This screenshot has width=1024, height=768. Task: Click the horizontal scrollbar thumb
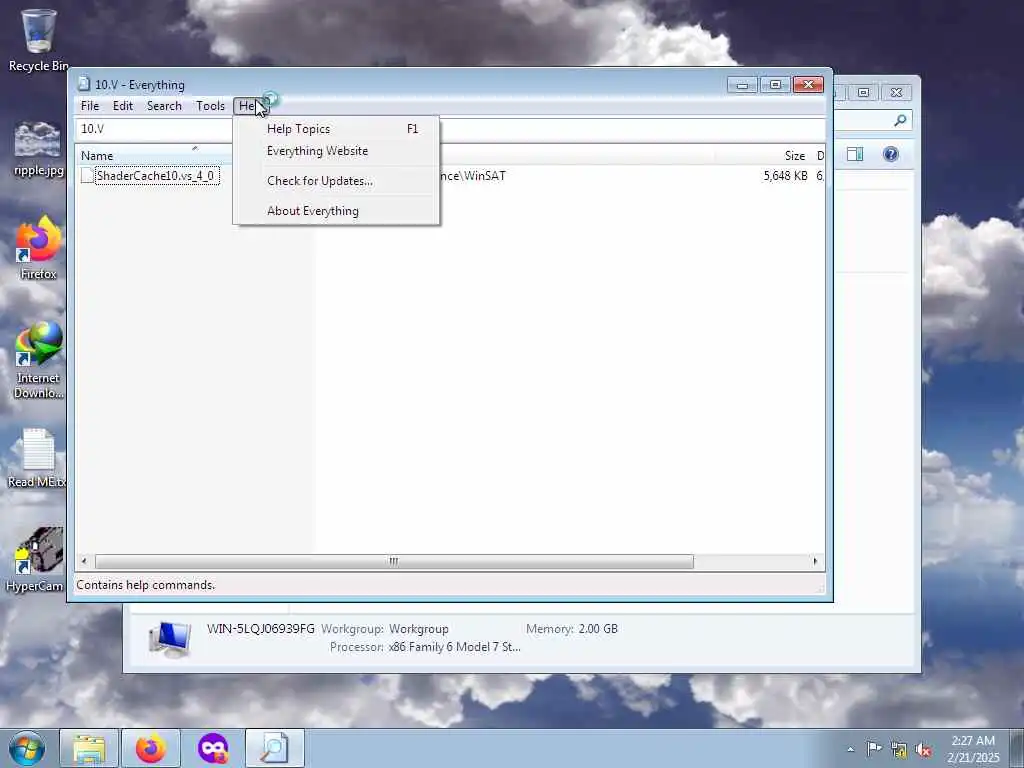coord(394,561)
